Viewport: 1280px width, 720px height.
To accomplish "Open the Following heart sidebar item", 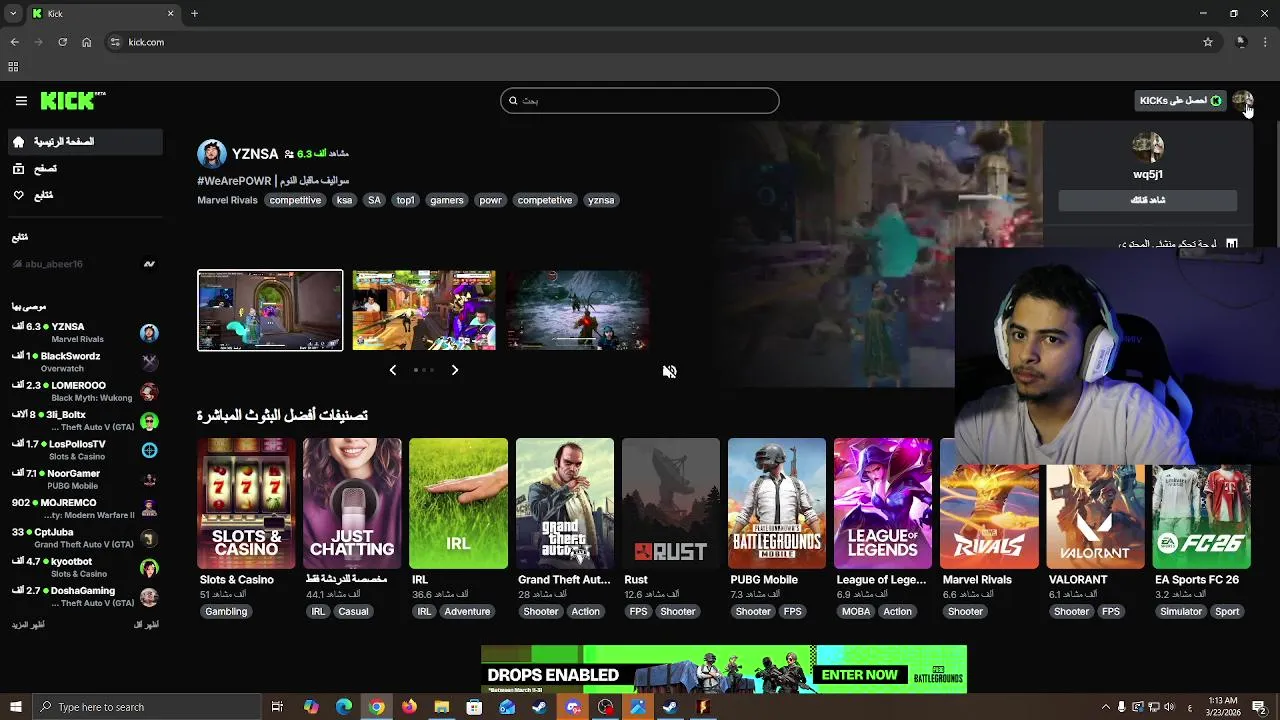I will click(x=85, y=195).
